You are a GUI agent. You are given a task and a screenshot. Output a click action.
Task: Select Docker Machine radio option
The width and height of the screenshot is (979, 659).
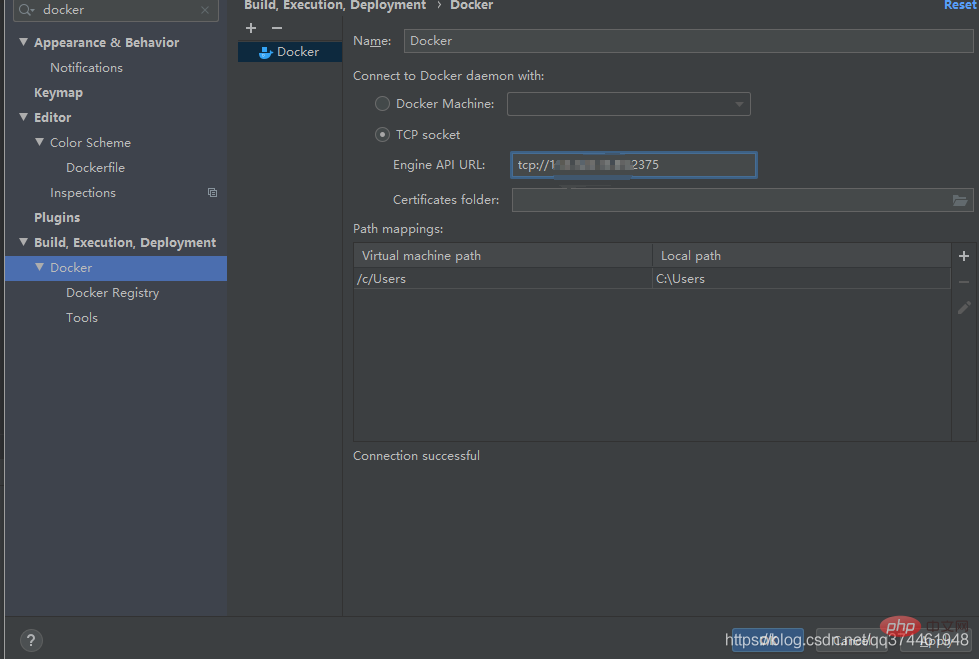click(x=382, y=104)
